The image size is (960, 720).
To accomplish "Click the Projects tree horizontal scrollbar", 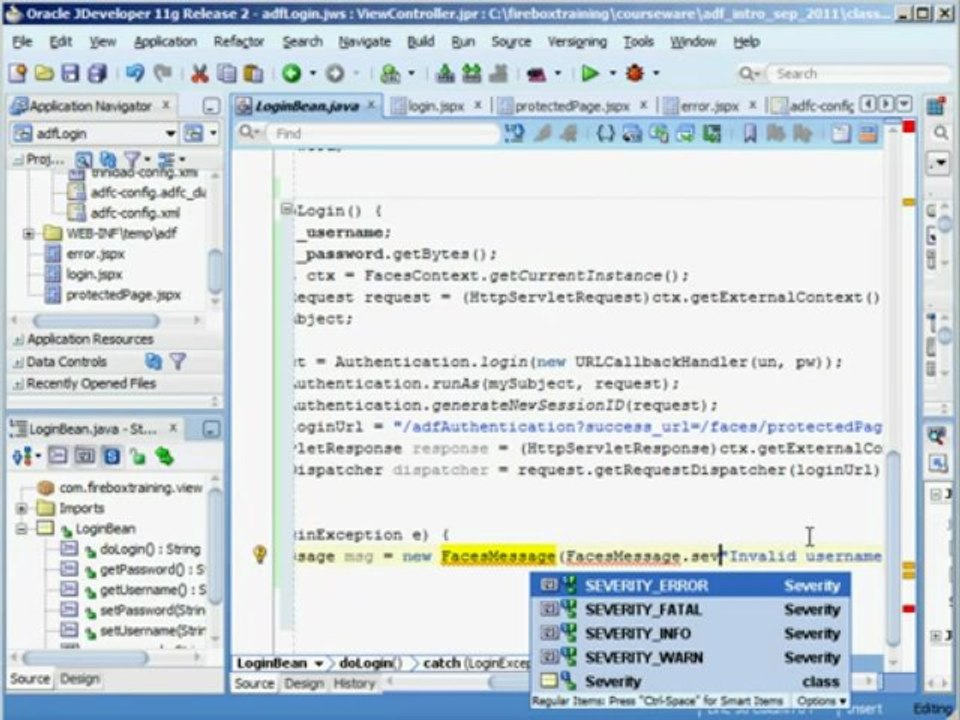I will [x=96, y=320].
